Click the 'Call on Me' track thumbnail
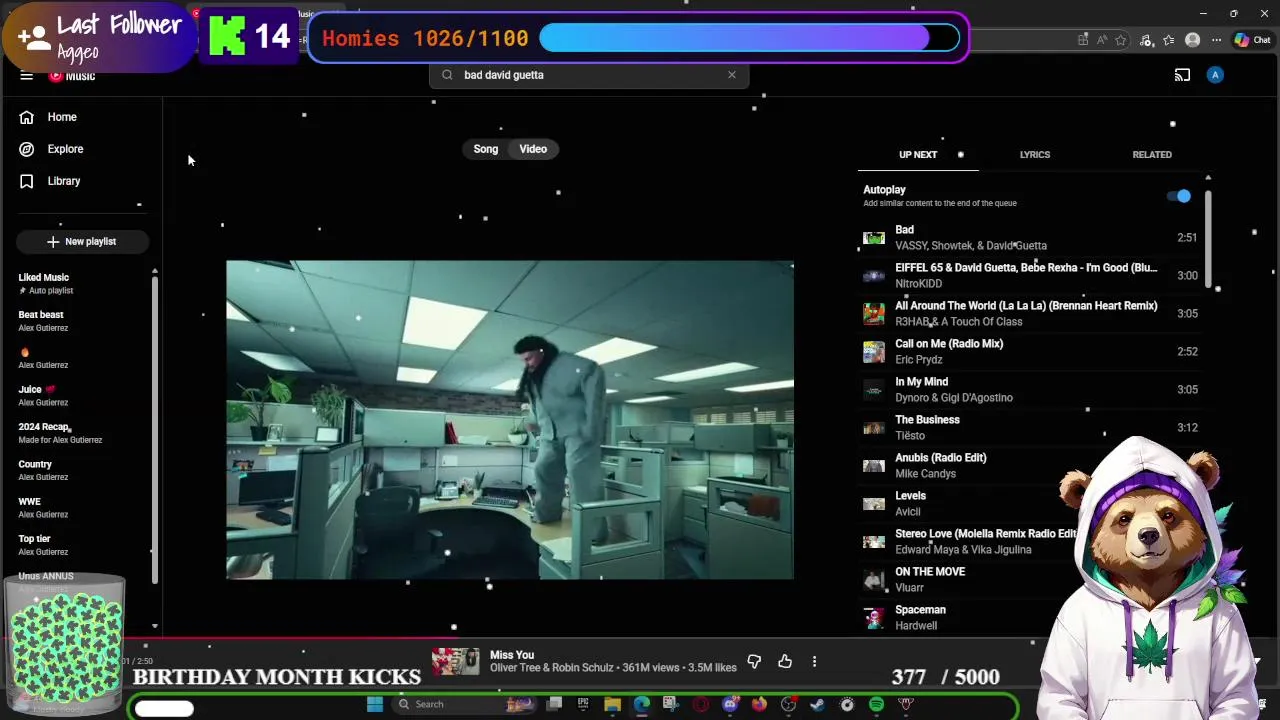Viewport: 1280px width, 720px height. tap(874, 352)
